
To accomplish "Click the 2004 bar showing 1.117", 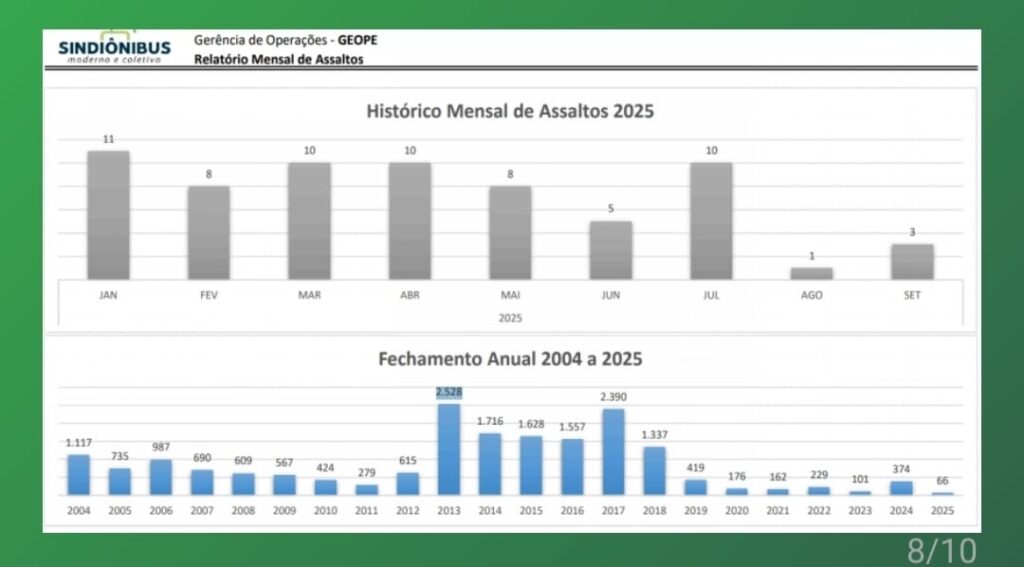I will 79,475.
